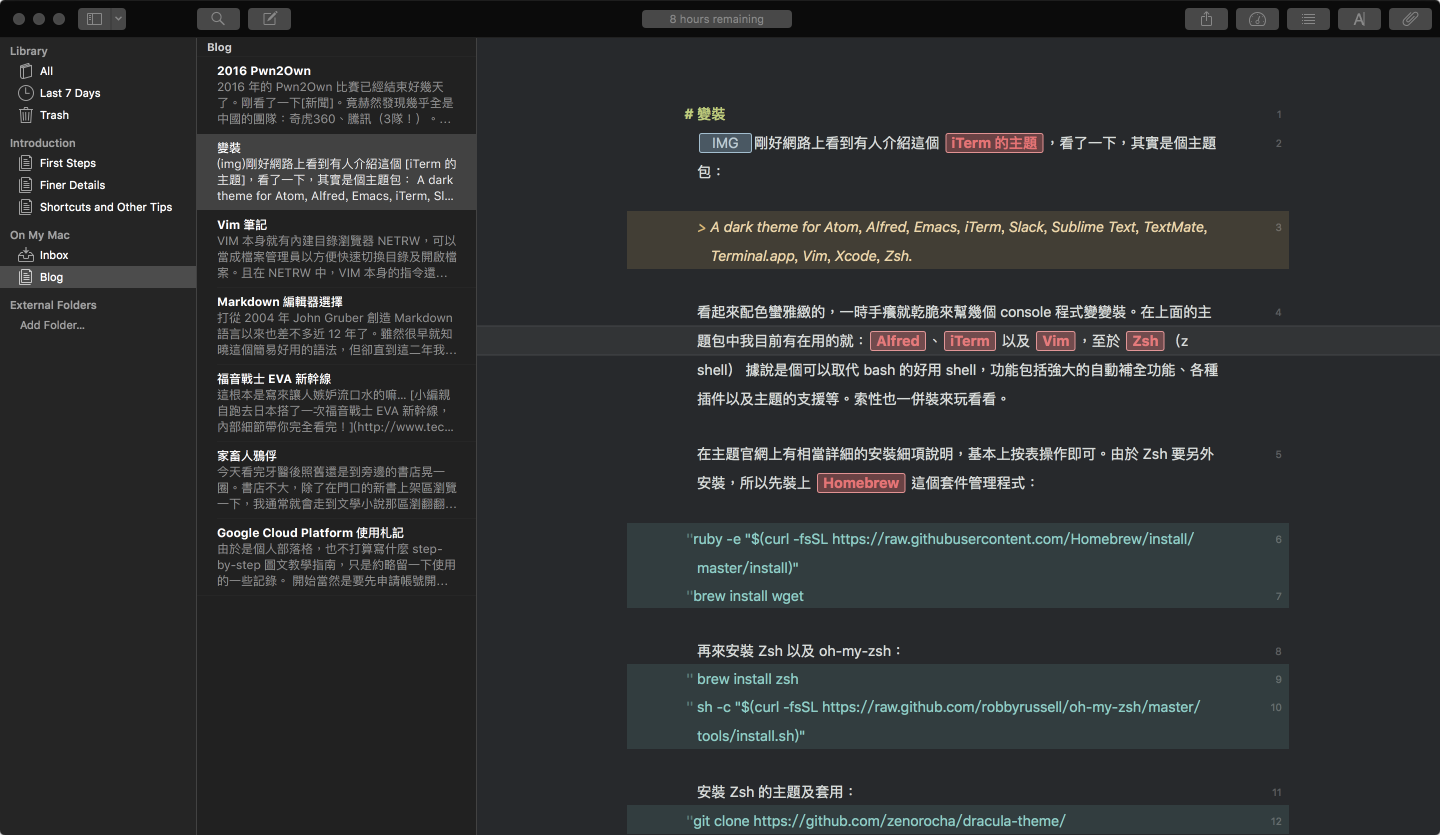Create a new sheet with compose icon
1440x835 pixels.
[269, 19]
